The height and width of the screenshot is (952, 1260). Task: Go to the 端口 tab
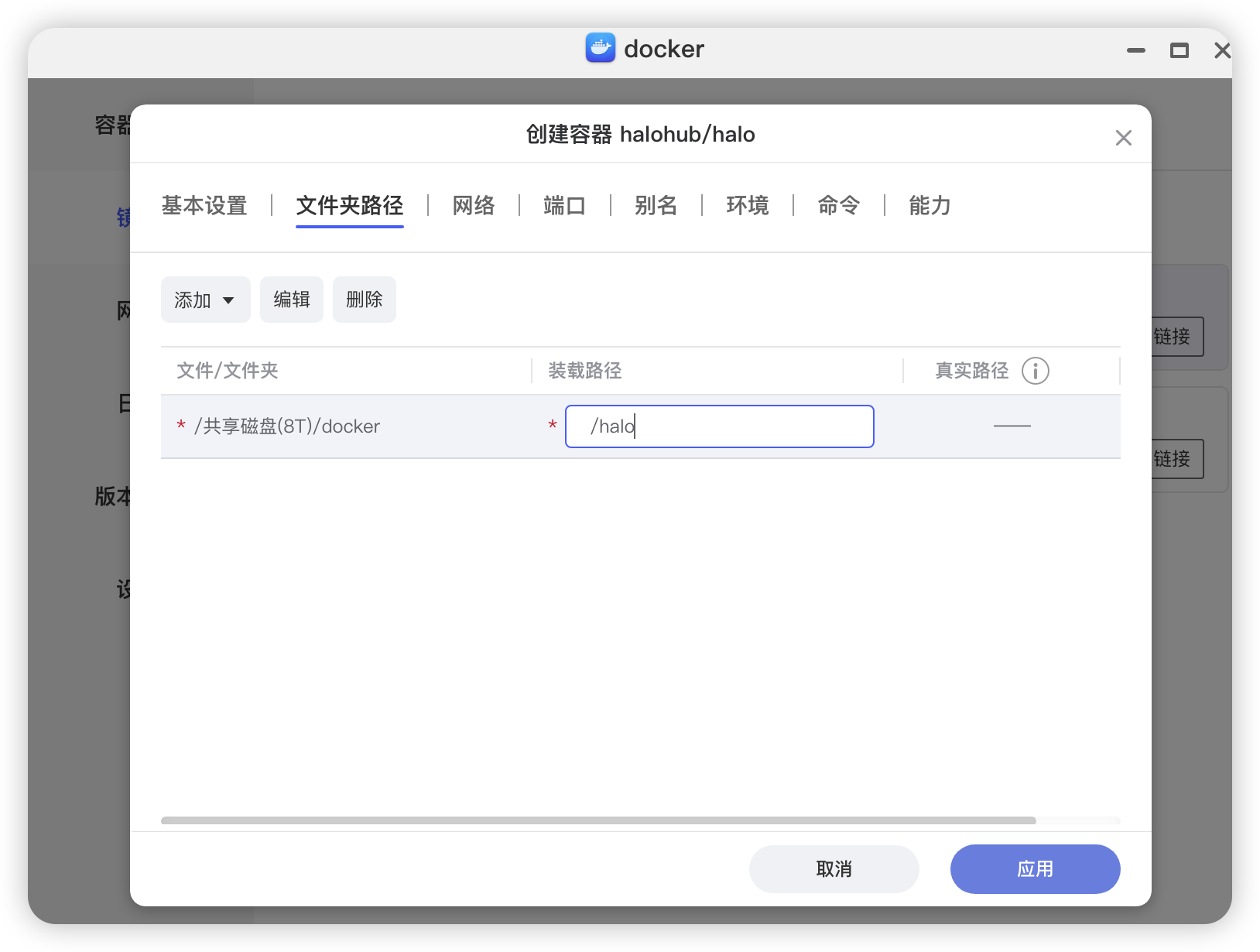click(564, 205)
